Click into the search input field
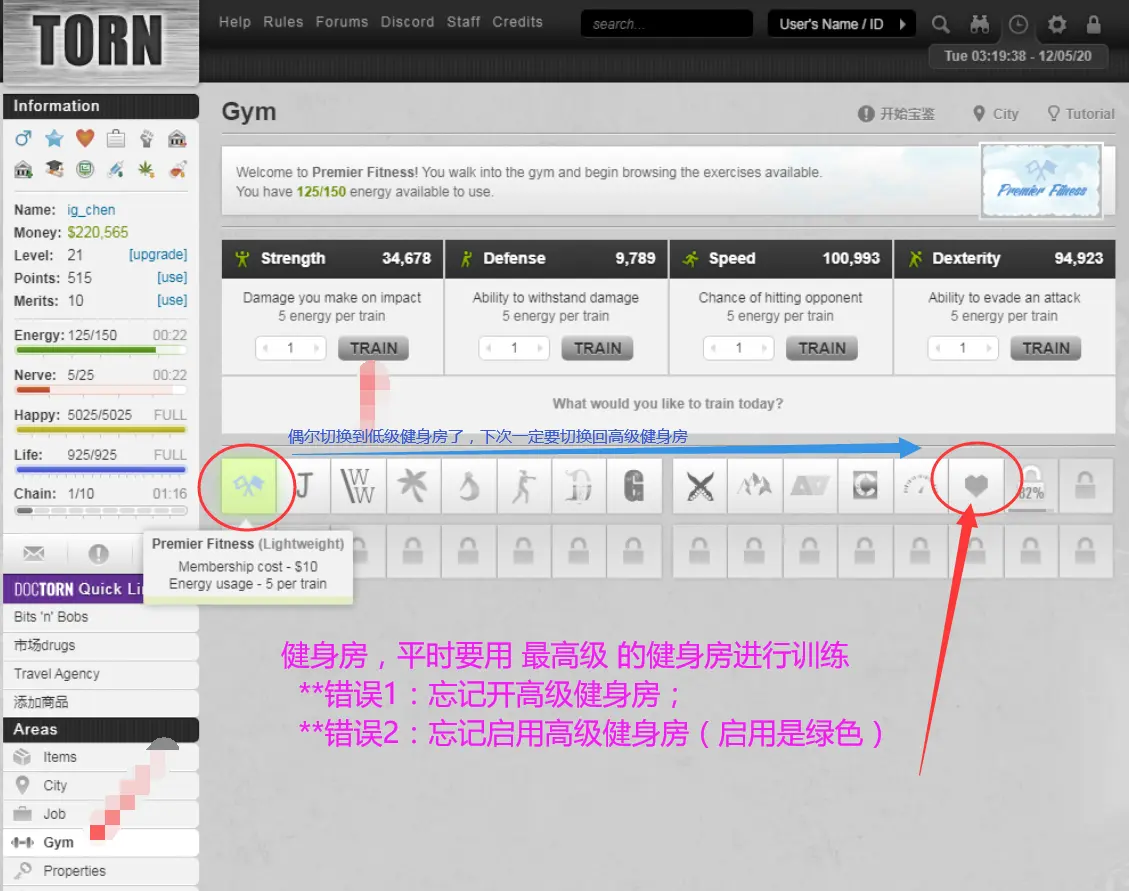Viewport: 1129px width, 891px height. tap(667, 24)
